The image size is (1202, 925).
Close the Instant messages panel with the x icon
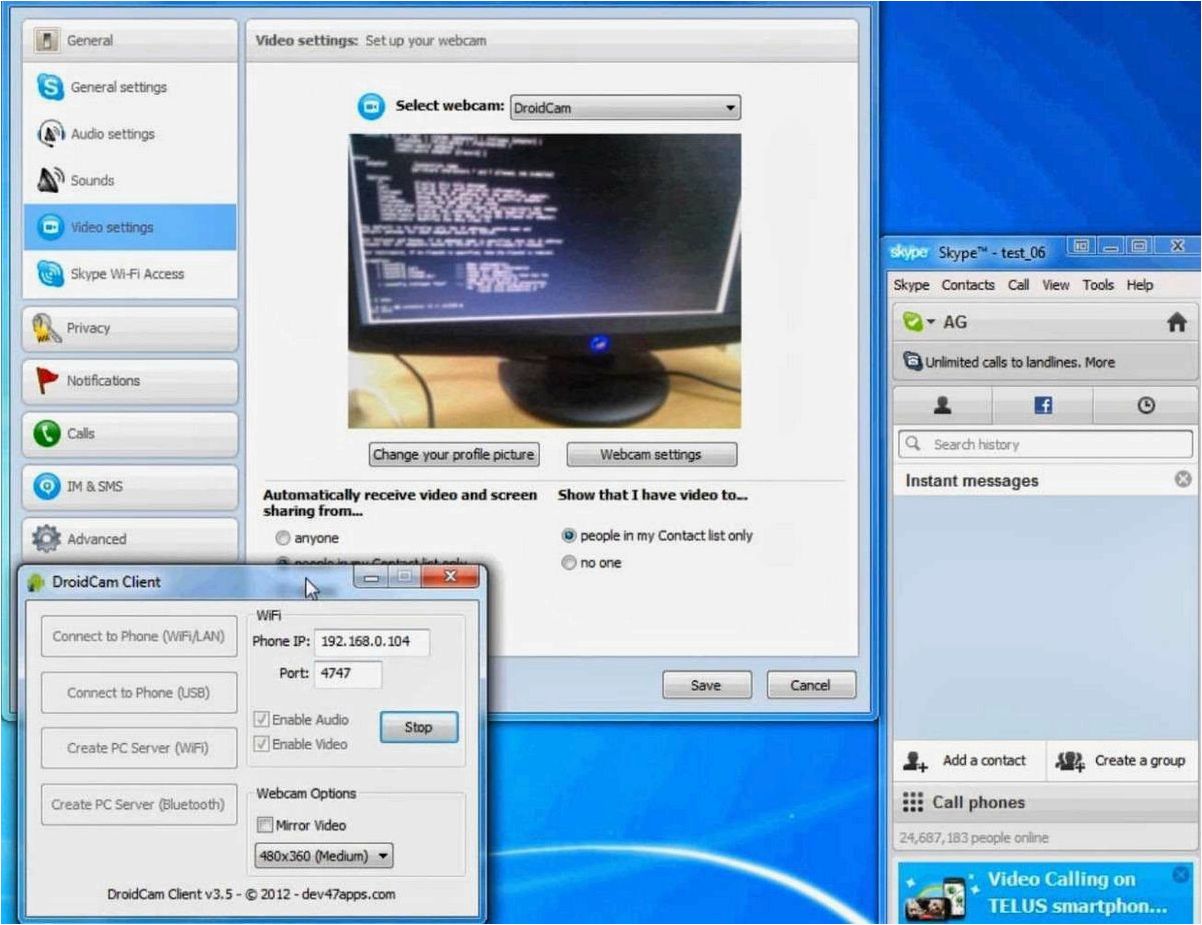[1183, 480]
